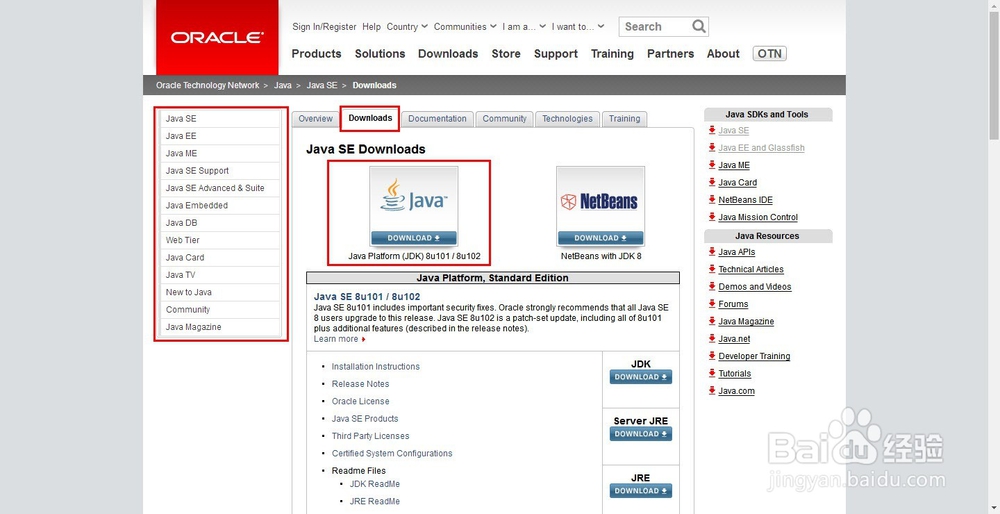Viewport: 1000px width, 514px height.
Task: Open the Products menu
Action: (x=316, y=54)
